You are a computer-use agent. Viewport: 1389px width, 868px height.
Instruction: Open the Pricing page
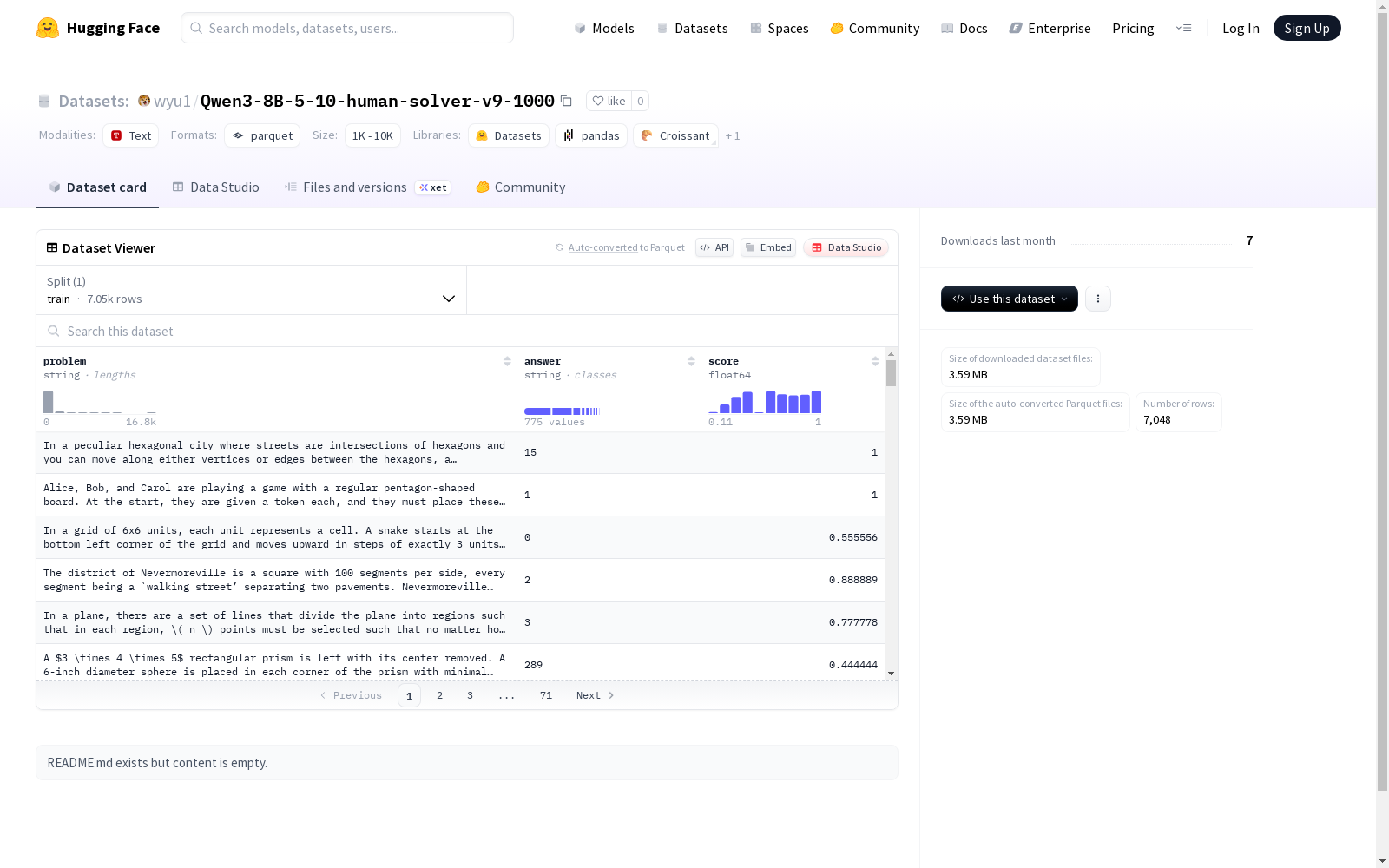1133,28
